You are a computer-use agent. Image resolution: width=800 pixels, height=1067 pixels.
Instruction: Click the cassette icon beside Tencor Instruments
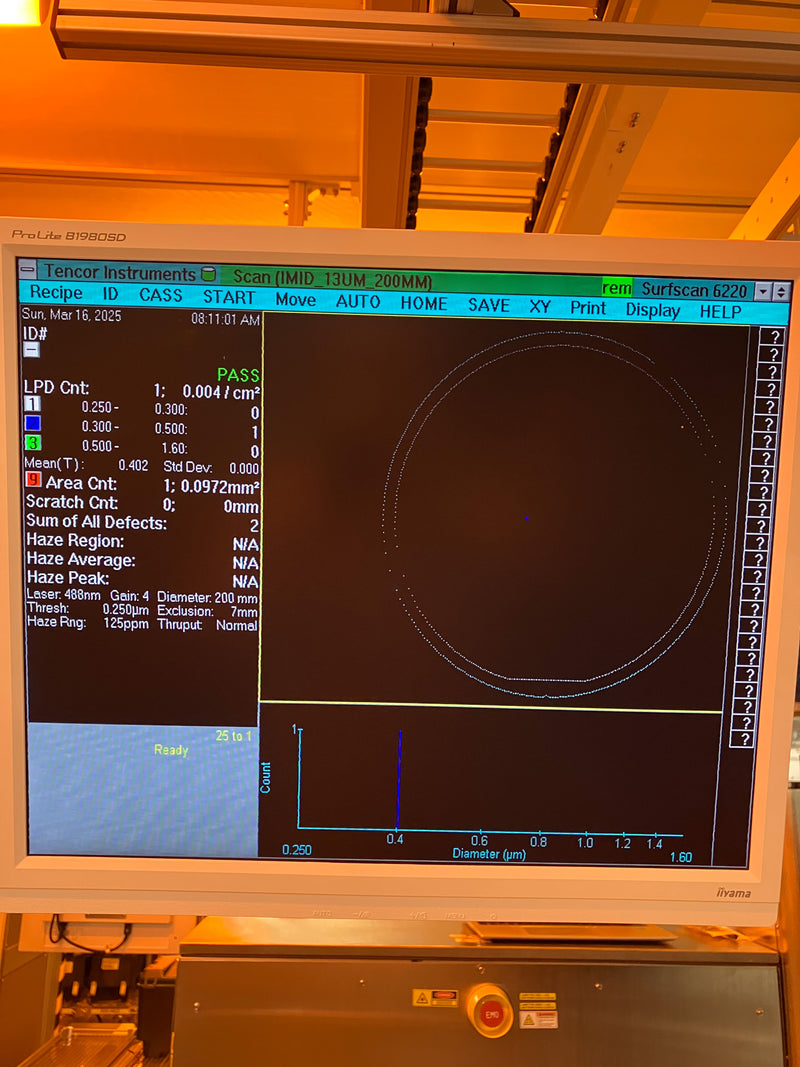209,273
